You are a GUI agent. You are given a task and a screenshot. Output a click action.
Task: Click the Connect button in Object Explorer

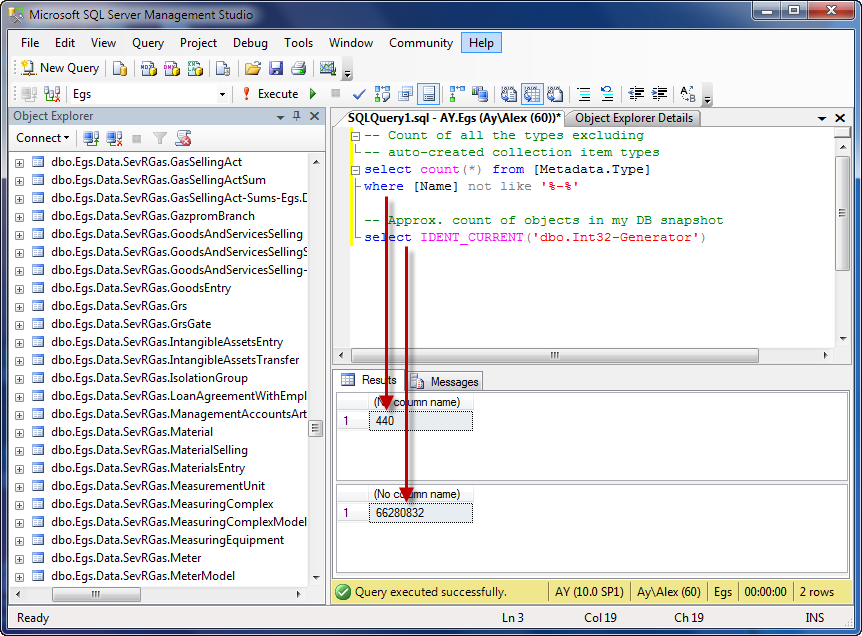[42, 137]
